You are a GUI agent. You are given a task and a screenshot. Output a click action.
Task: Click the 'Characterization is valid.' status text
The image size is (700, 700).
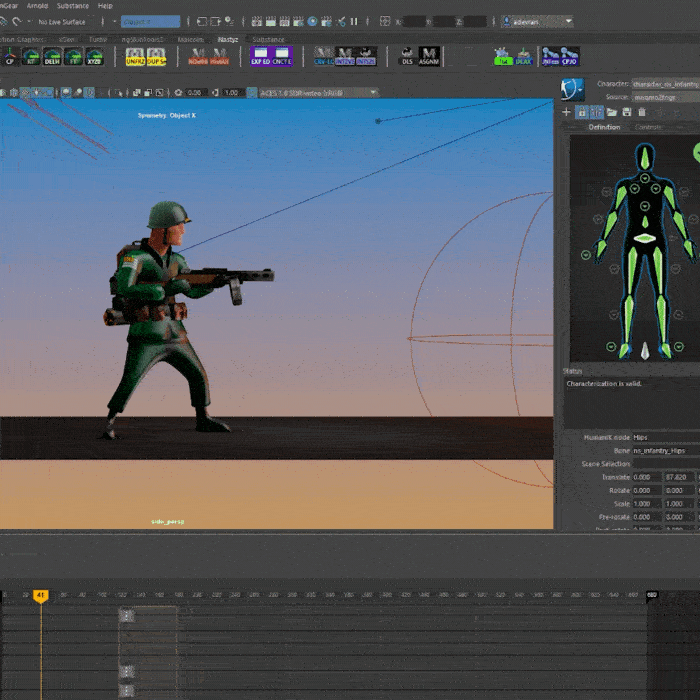click(x=604, y=383)
